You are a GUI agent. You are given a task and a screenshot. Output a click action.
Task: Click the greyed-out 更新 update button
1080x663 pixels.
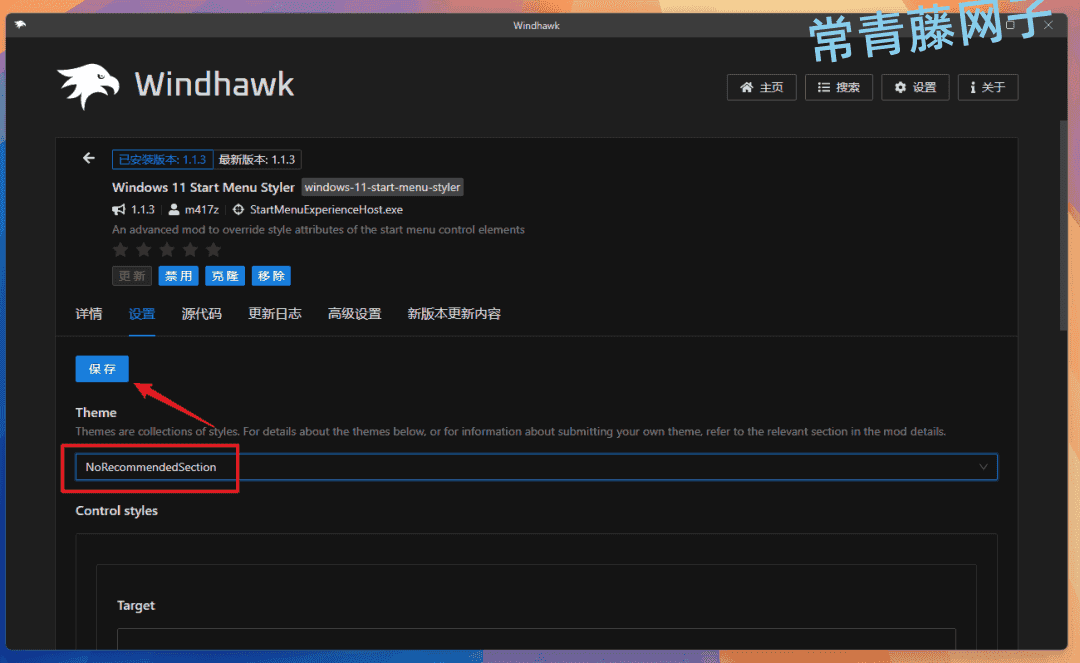tap(132, 276)
